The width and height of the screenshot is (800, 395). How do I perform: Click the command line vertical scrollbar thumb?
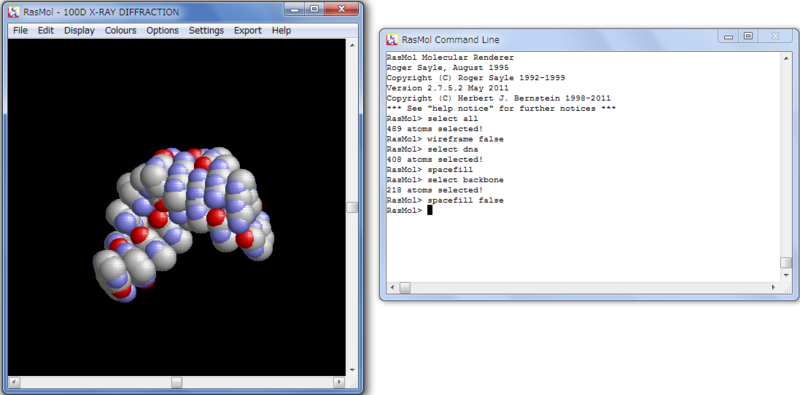(x=786, y=262)
